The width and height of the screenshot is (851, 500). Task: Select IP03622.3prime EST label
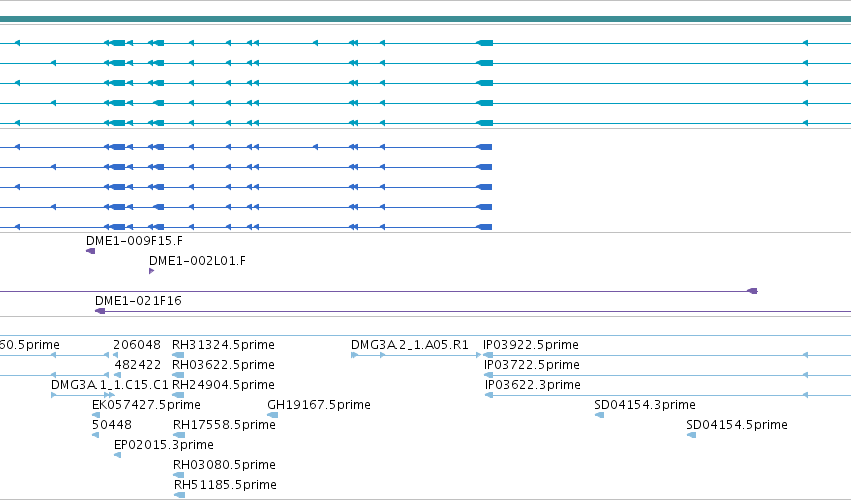[532, 385]
